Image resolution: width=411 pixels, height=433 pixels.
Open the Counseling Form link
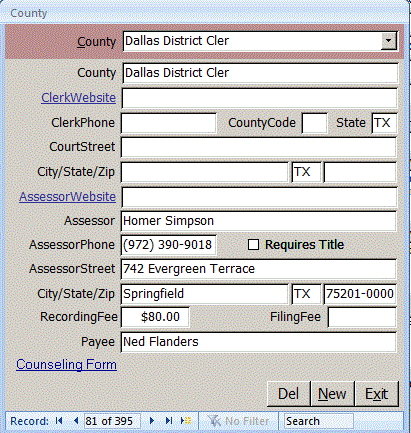[67, 364]
